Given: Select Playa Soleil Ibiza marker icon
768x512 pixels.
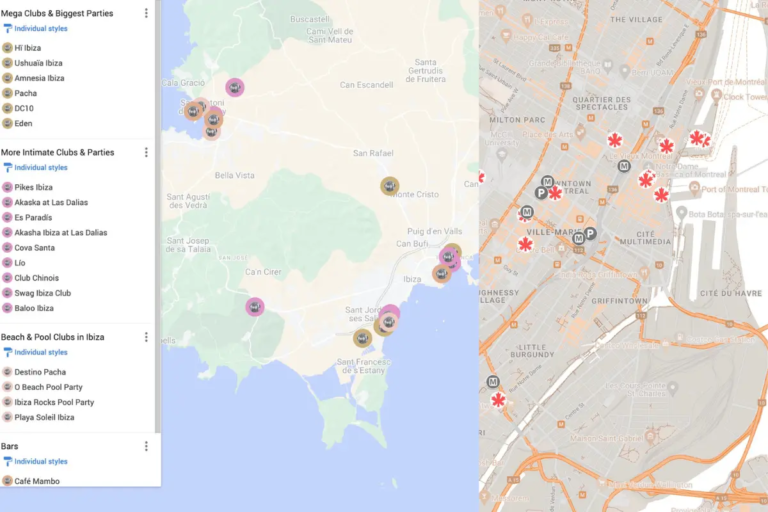Looking at the screenshot, I should coord(7,417).
